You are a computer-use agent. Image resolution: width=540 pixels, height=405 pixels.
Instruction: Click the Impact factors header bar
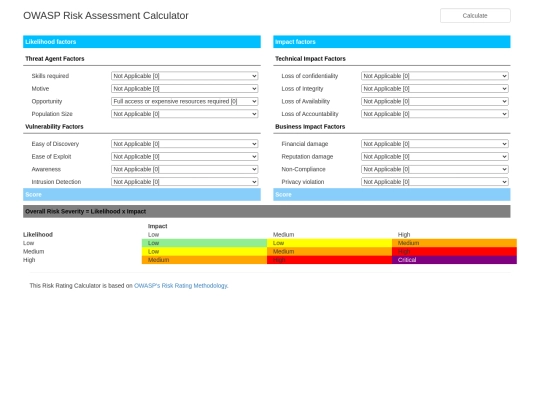[392, 42]
